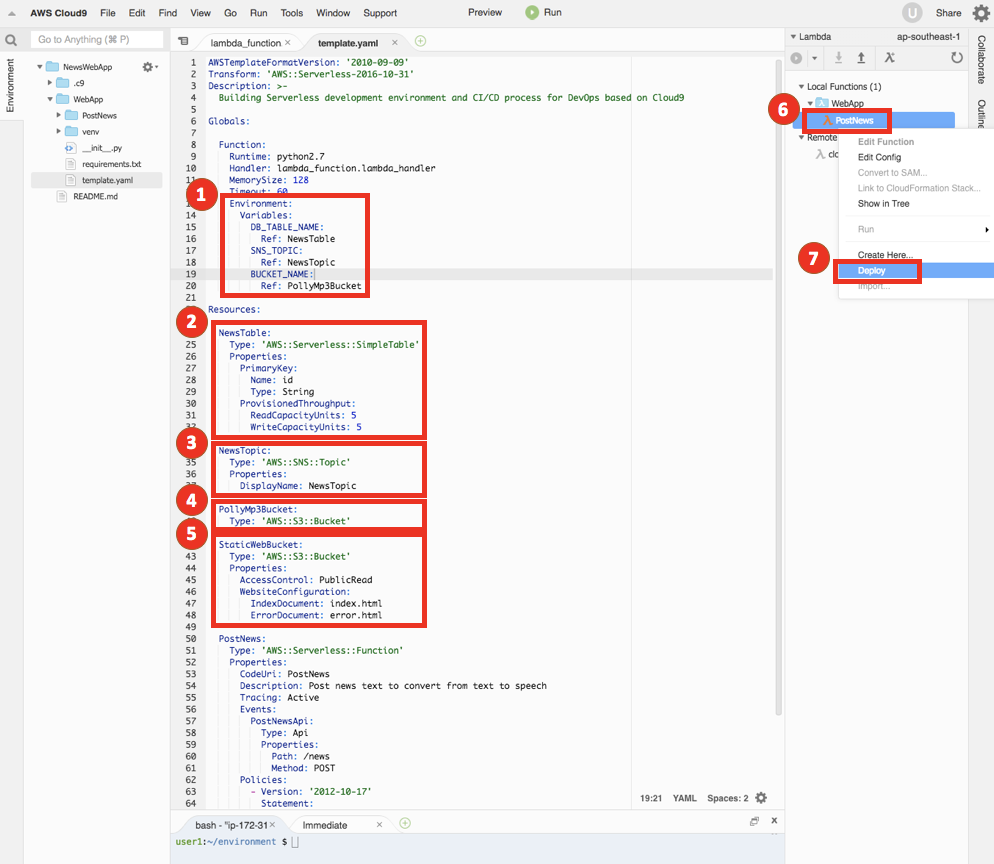The image size is (994, 864).
Task: Close the bash terminal tab
Action: (273, 825)
